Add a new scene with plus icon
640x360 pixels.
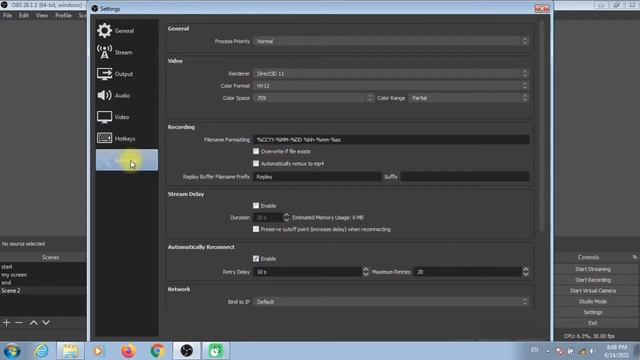coord(7,323)
